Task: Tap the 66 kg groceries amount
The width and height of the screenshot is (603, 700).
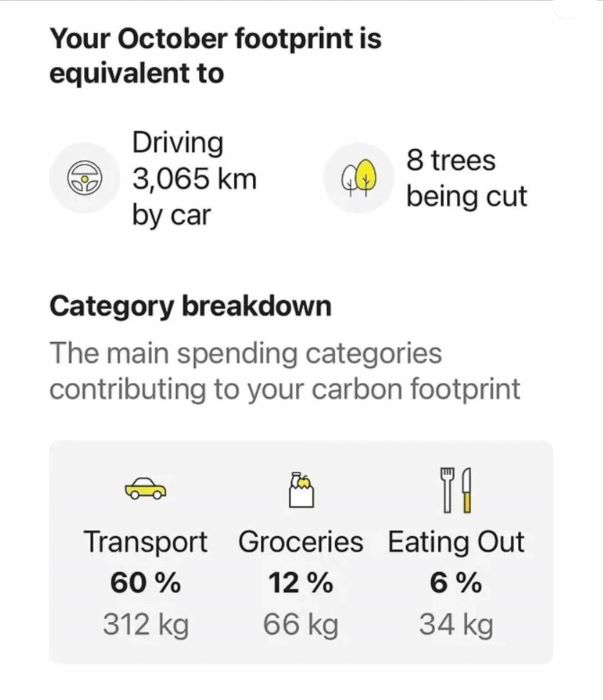Action: point(301,626)
